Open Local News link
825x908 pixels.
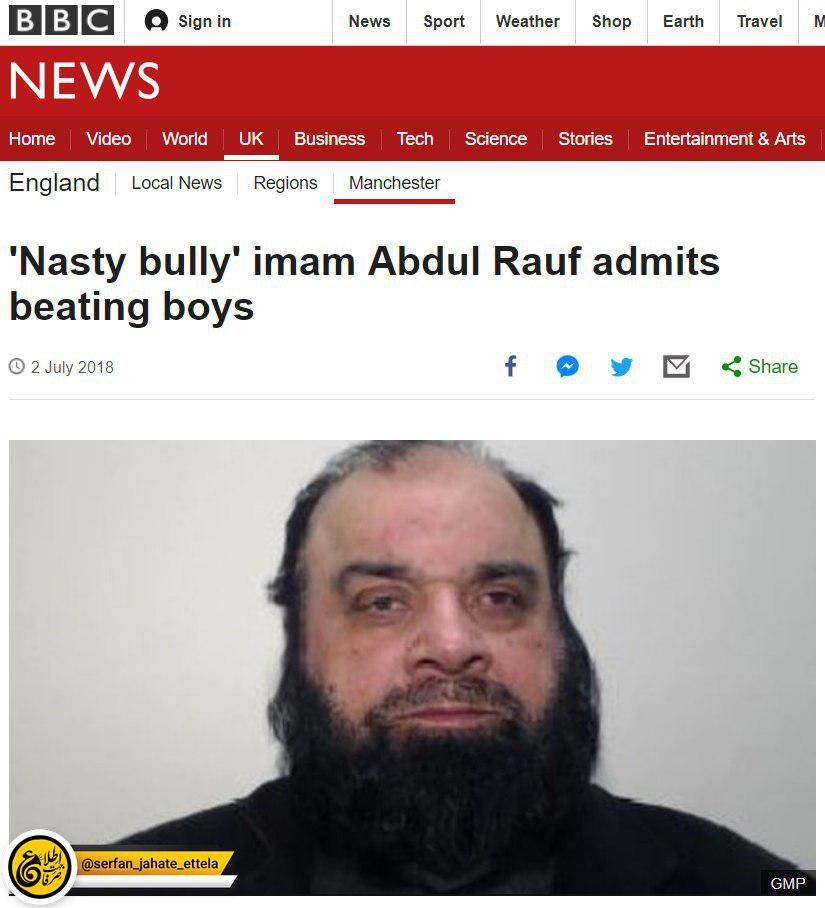coord(177,183)
